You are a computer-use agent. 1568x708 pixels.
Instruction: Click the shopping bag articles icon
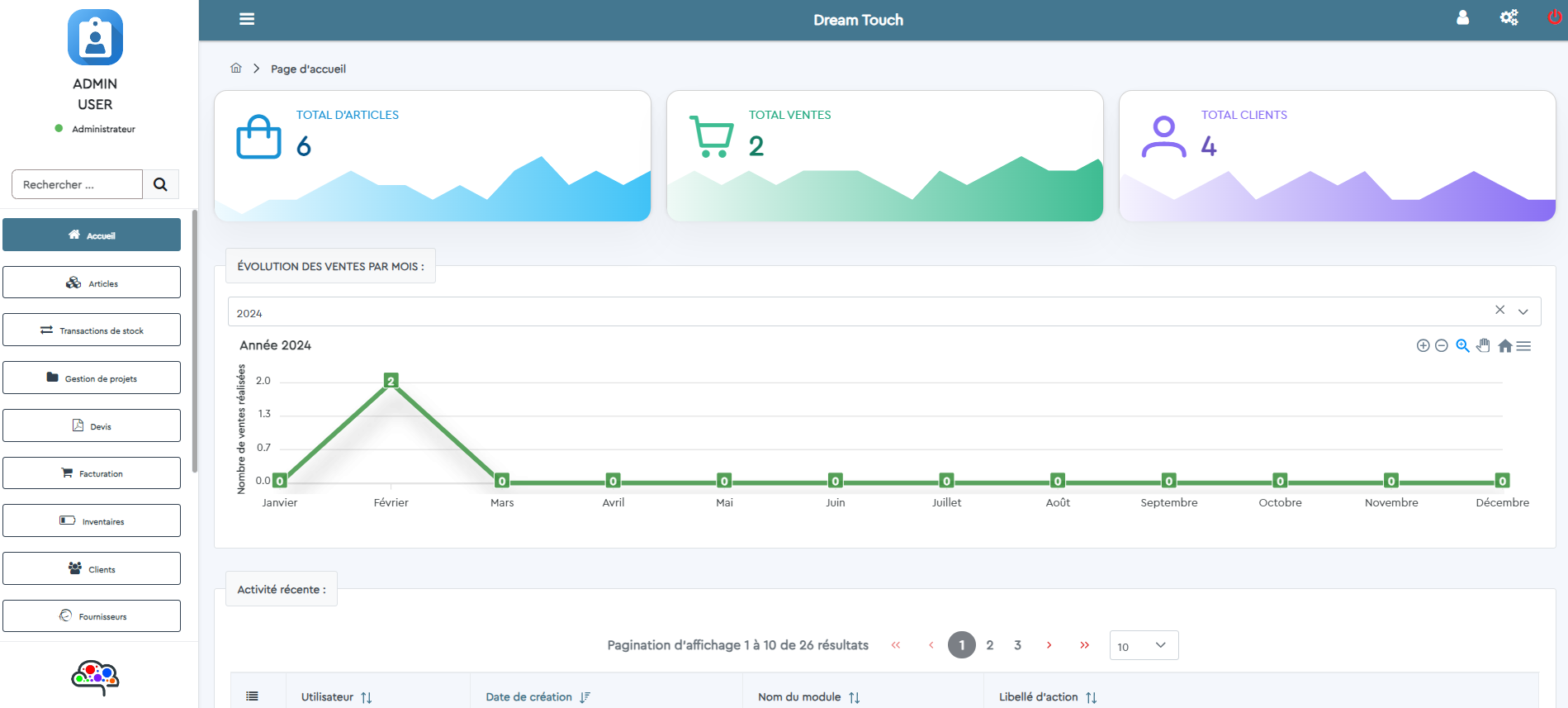pos(258,136)
